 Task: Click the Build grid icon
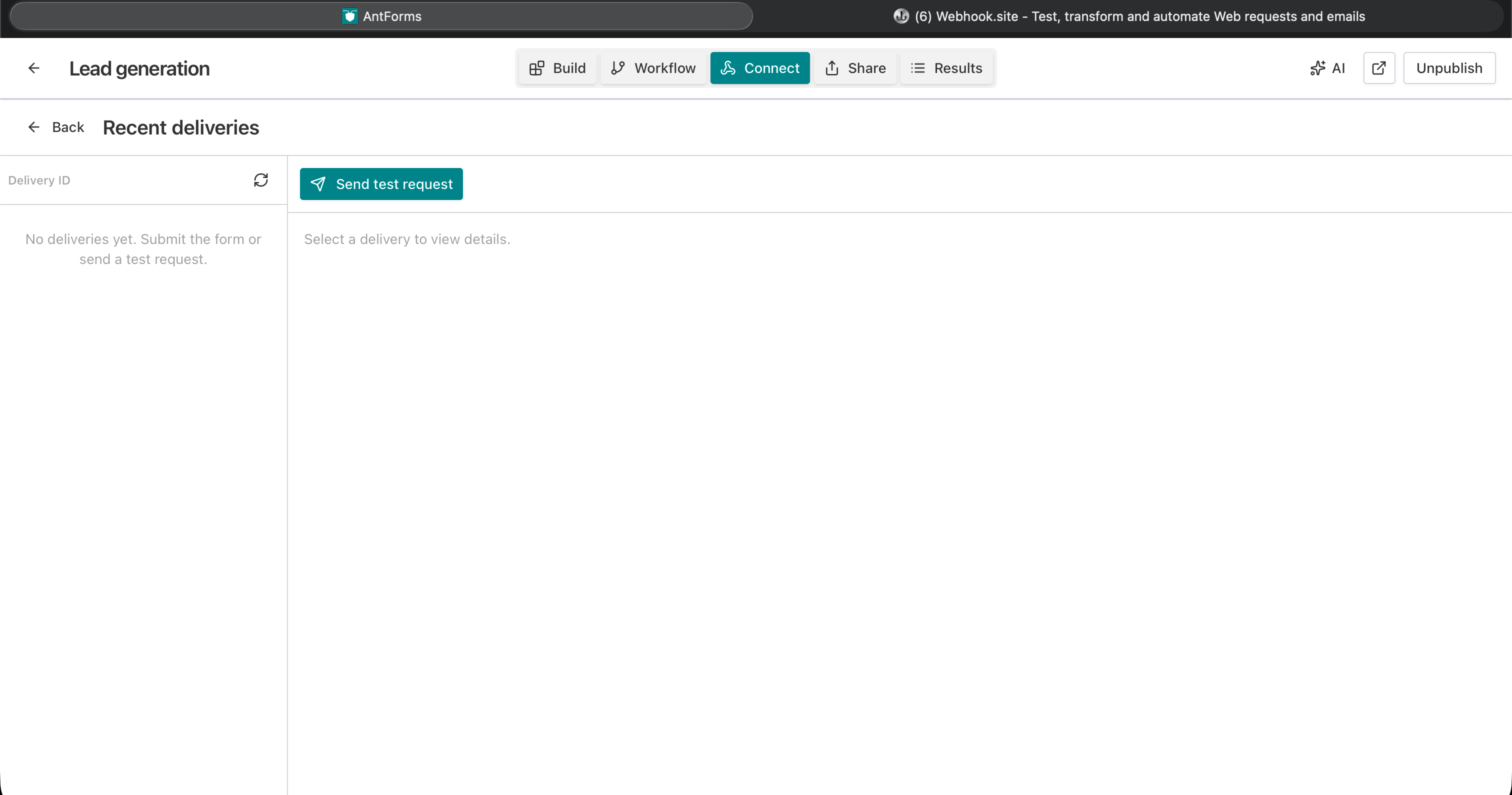537,67
